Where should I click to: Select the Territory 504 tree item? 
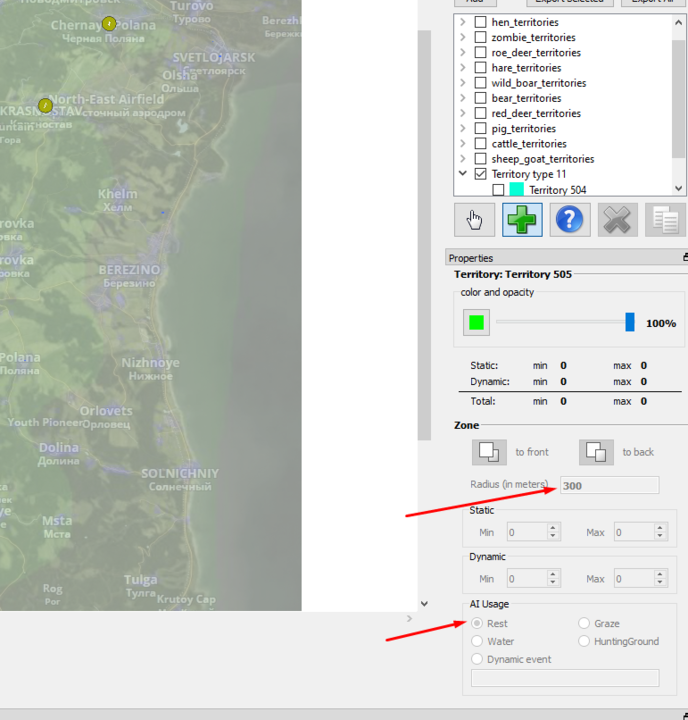tap(558, 190)
